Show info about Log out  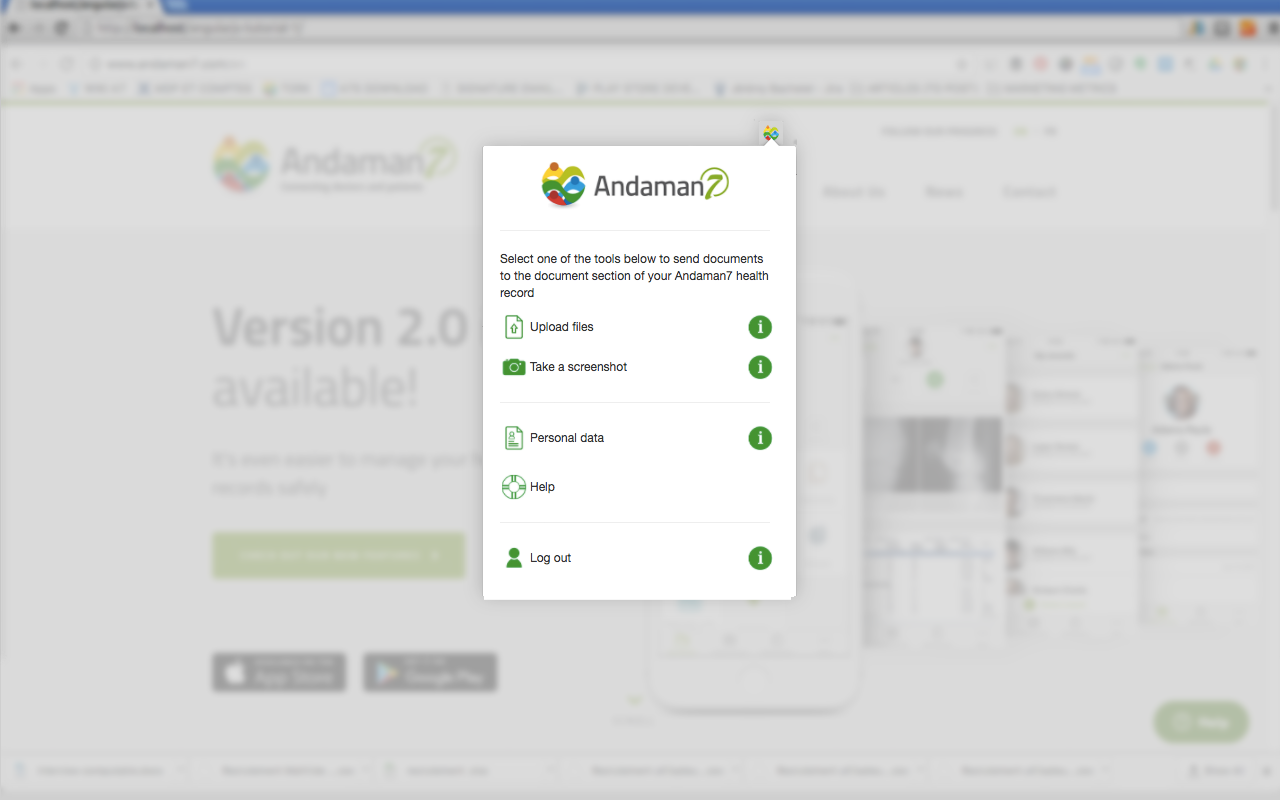tap(760, 558)
